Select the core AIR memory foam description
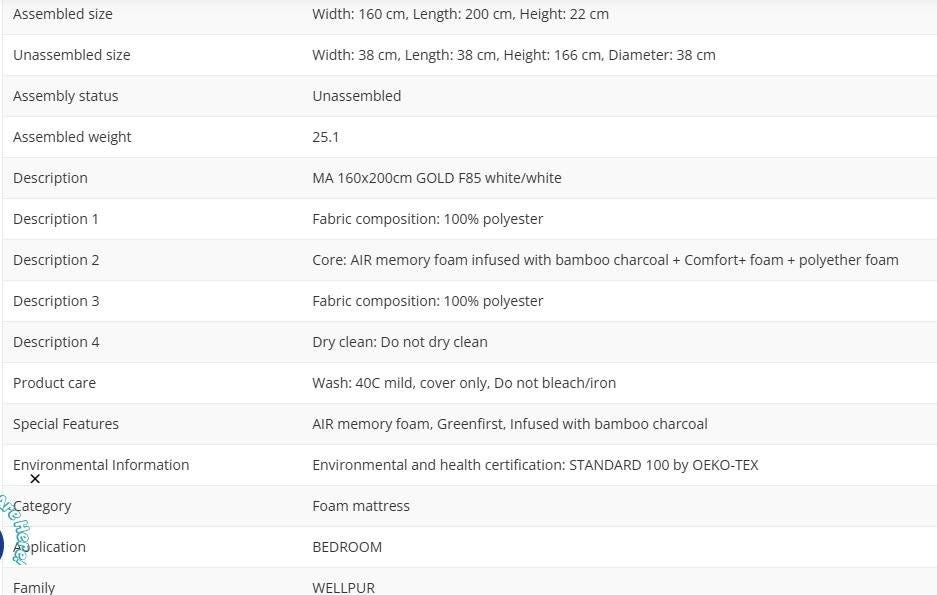 point(605,260)
